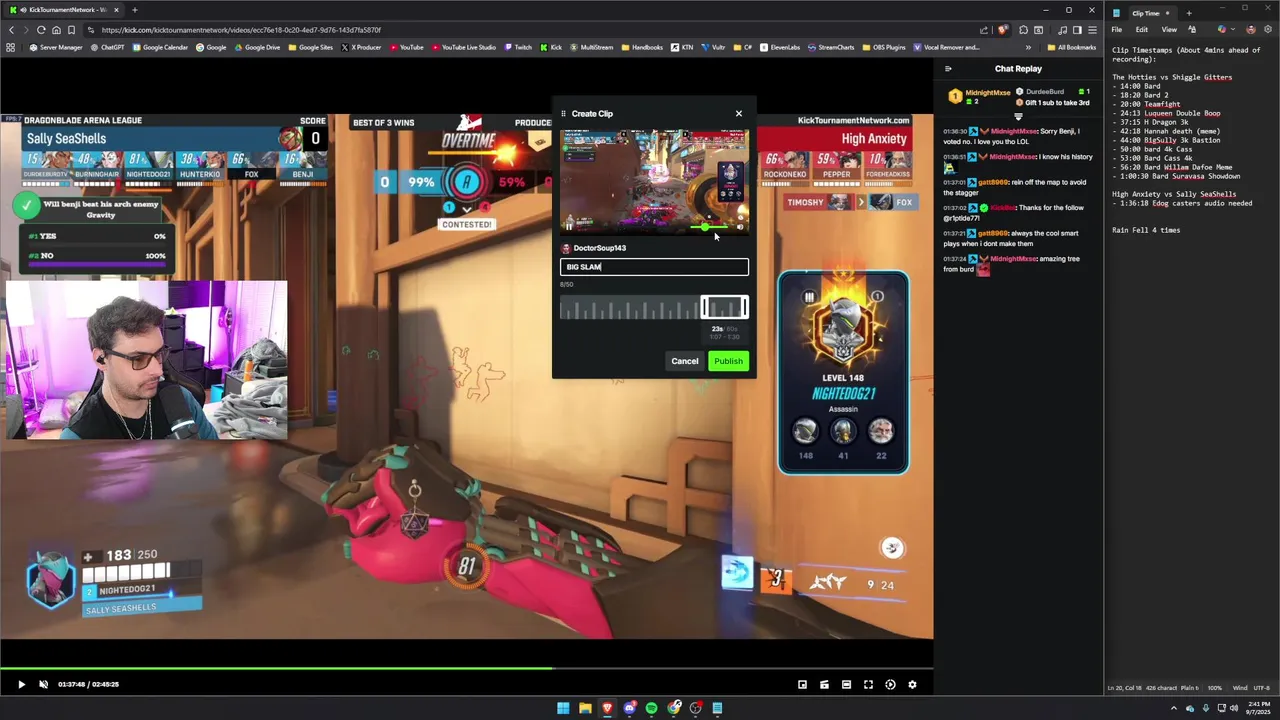Open picture-in-picture mode on video player
The image size is (1280, 720).
pos(802,685)
